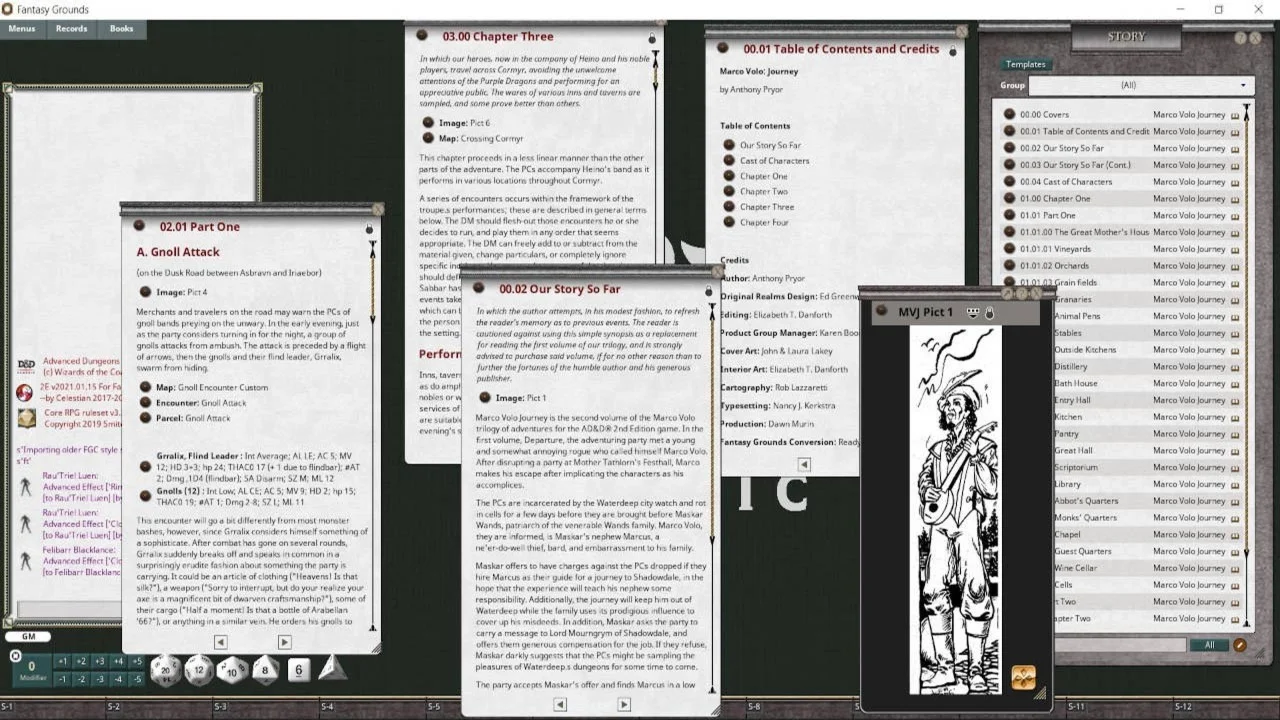Click the book icon for the 00.00 Covers row

(x=1234, y=115)
